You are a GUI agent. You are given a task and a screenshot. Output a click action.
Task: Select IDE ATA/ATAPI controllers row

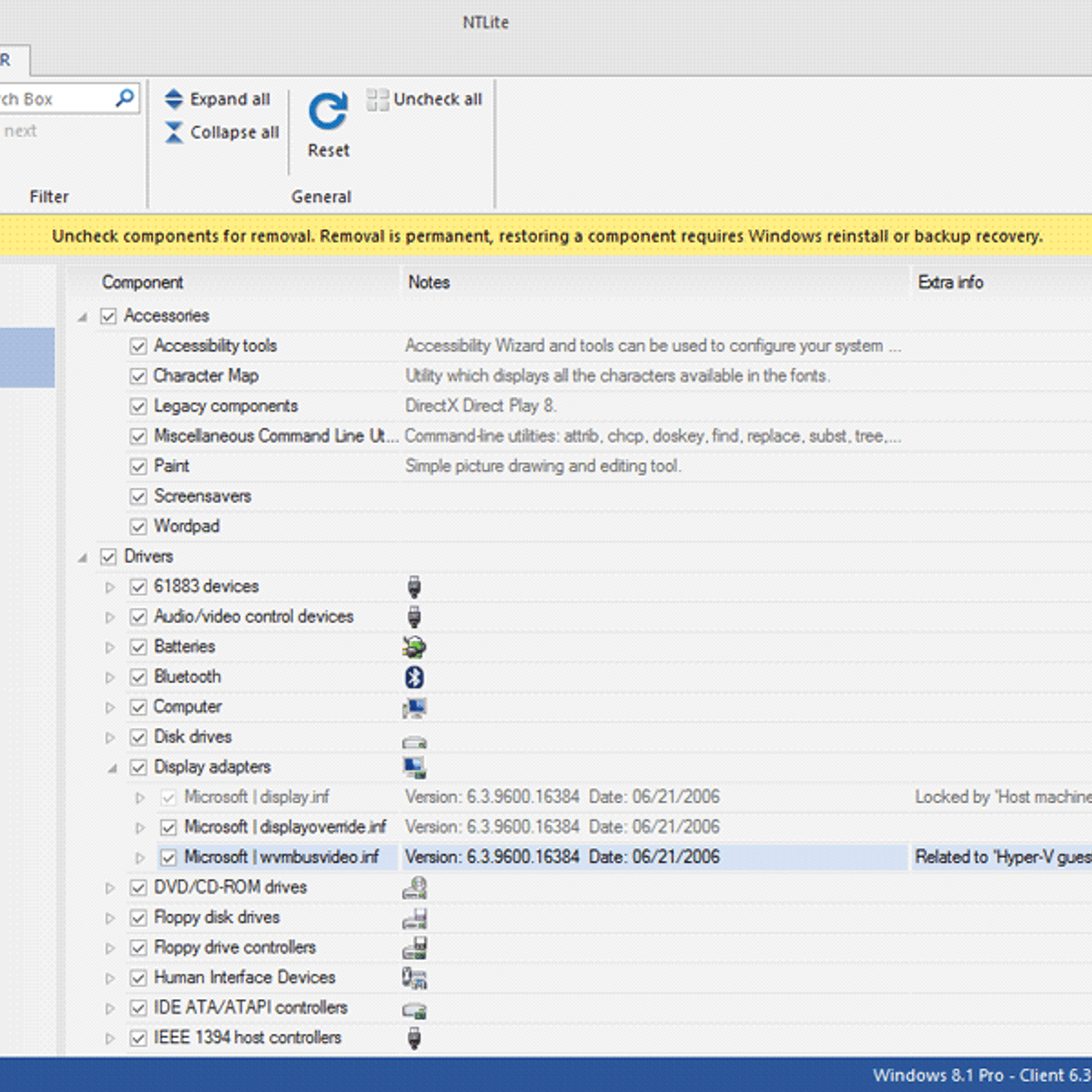point(609,1007)
